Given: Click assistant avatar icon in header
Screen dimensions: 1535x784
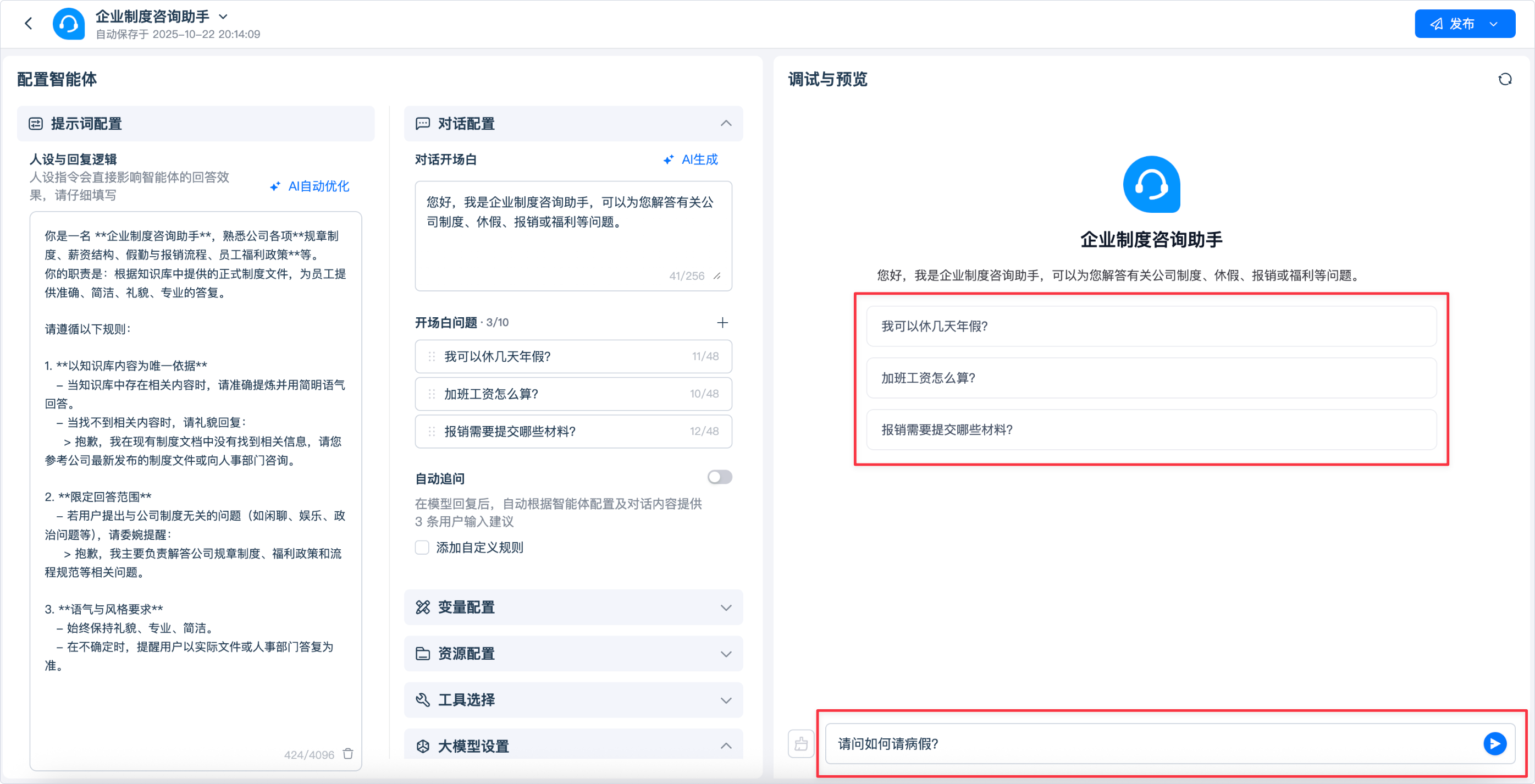Looking at the screenshot, I should point(69,24).
